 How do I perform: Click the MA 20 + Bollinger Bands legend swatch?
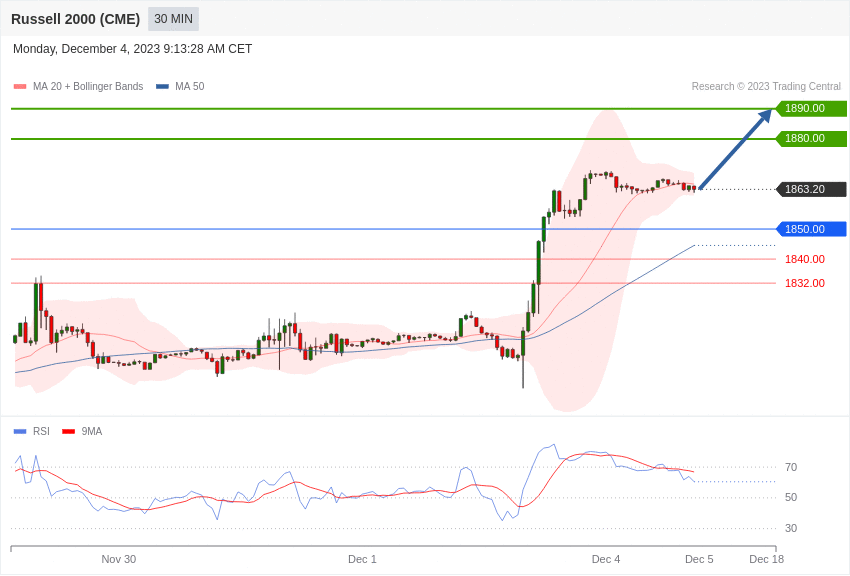pyautogui.click(x=20, y=87)
